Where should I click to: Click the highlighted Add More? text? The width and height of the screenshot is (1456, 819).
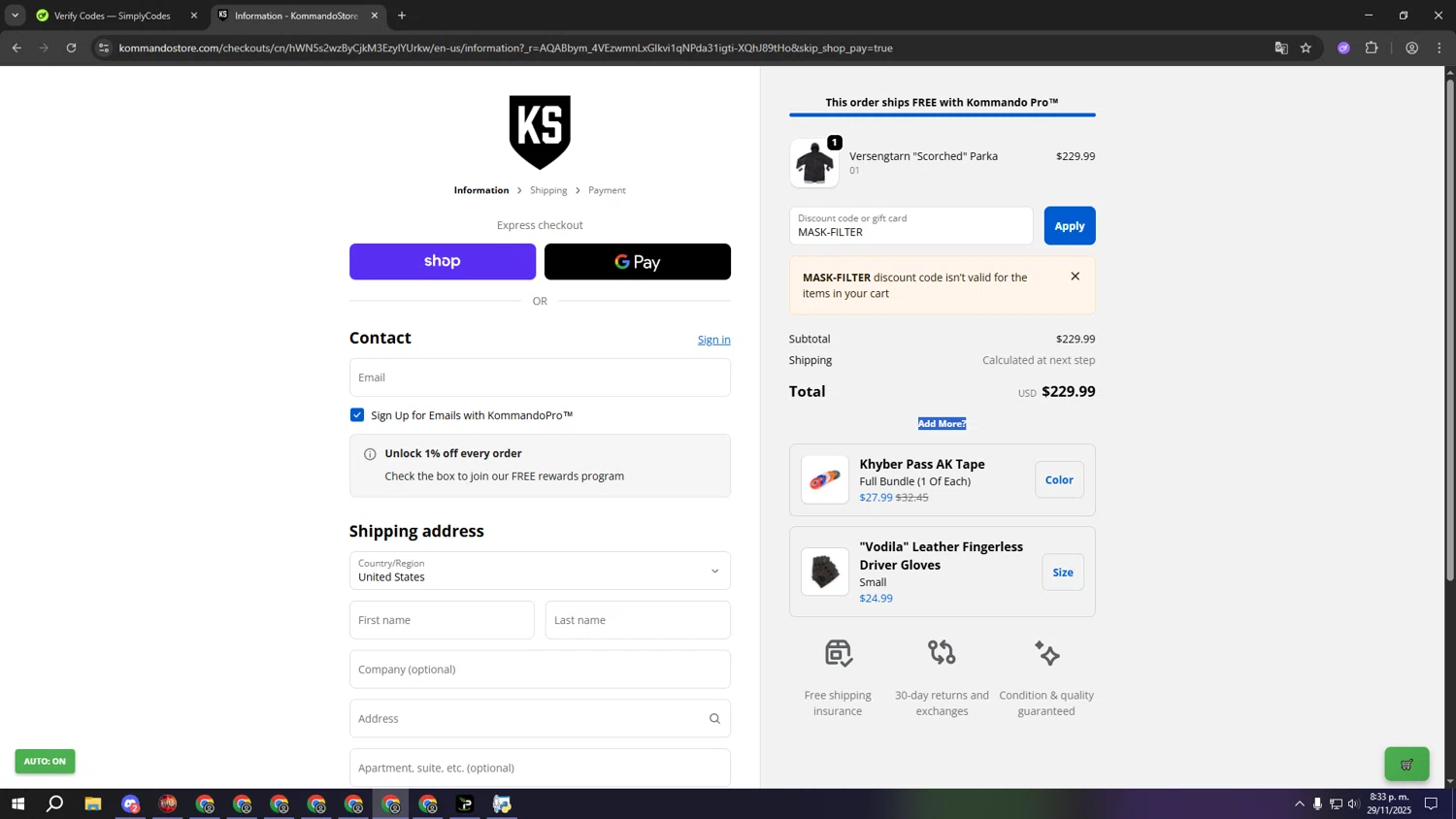point(942,424)
